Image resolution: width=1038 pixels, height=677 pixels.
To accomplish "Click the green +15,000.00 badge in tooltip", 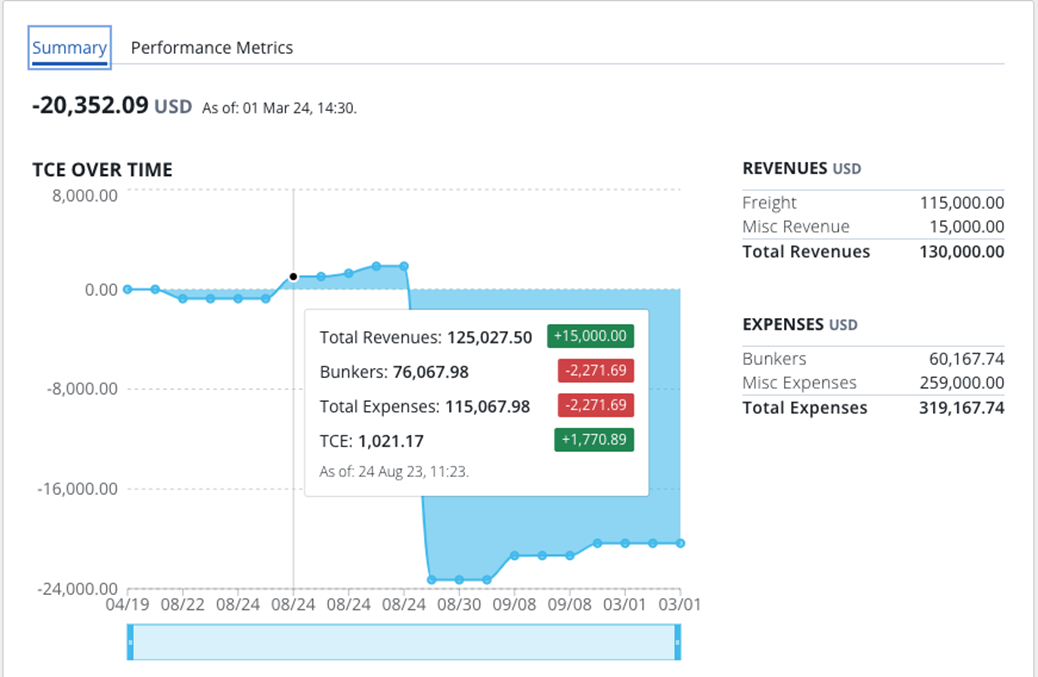I will tap(590, 337).
